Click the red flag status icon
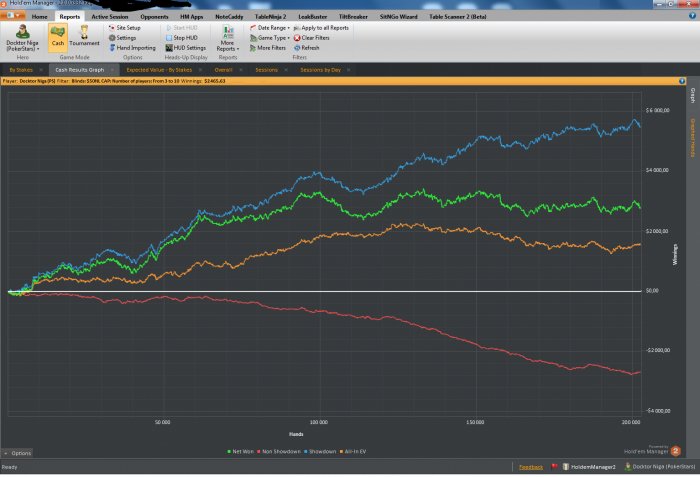Image resolution: width=700 pixels, height=477 pixels. point(554,467)
